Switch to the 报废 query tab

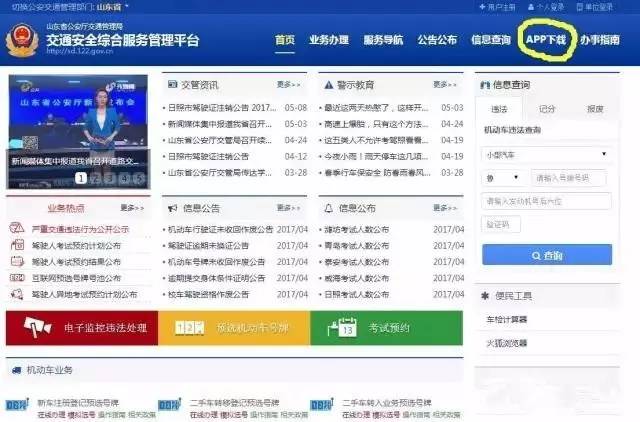click(595, 109)
